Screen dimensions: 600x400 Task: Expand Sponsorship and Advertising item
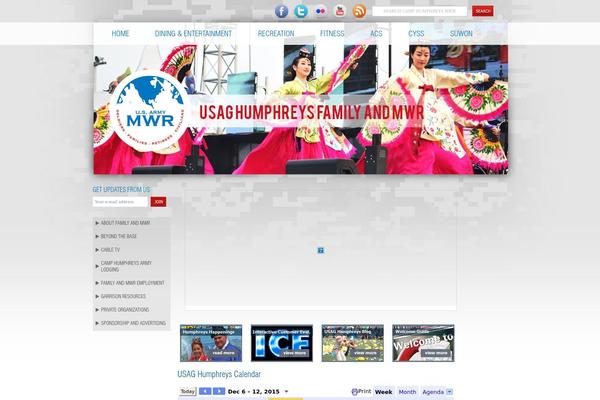pos(132,323)
